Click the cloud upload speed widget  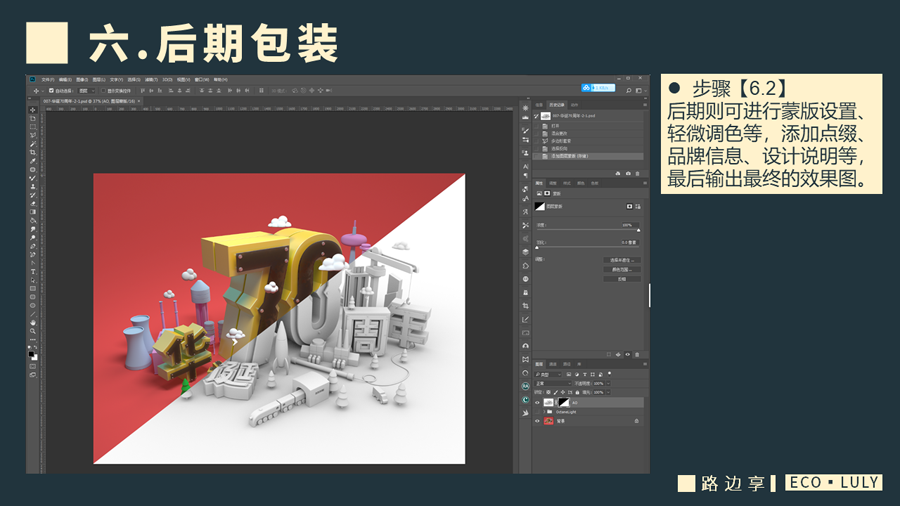coord(598,88)
